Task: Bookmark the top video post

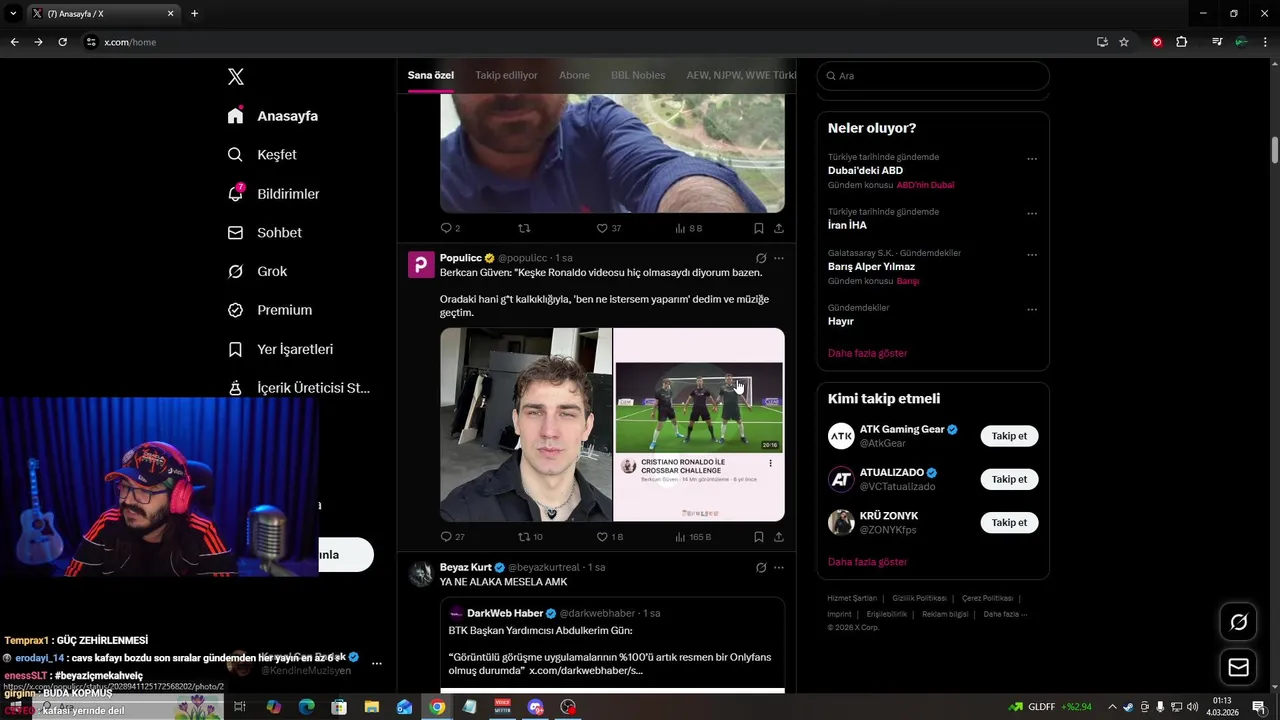Action: (x=759, y=228)
